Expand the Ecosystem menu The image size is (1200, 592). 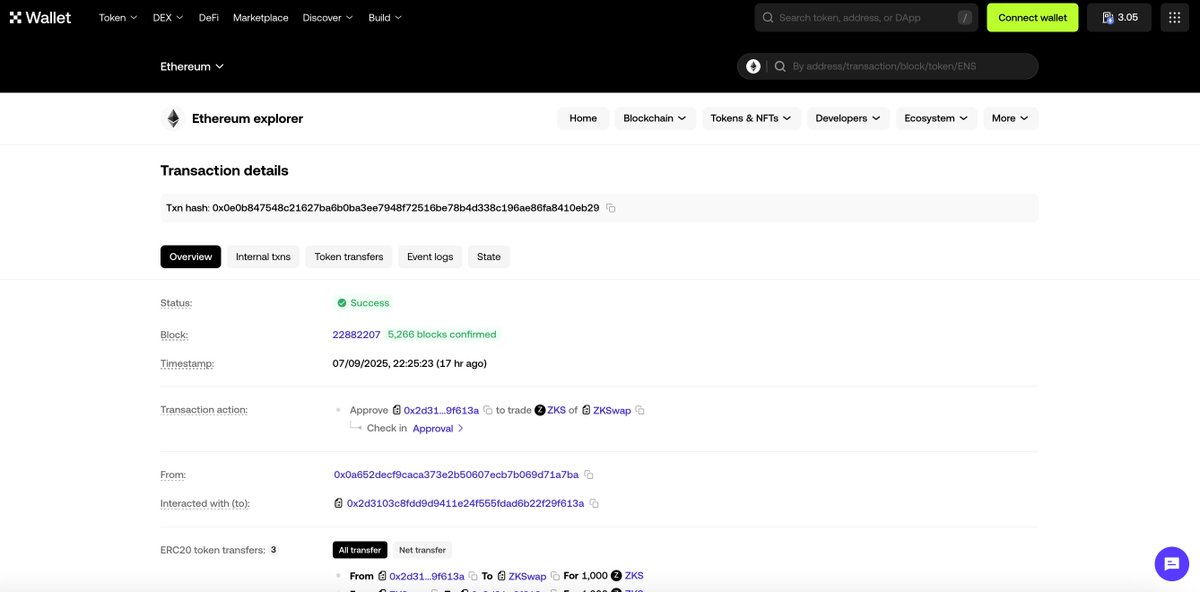[936, 118]
